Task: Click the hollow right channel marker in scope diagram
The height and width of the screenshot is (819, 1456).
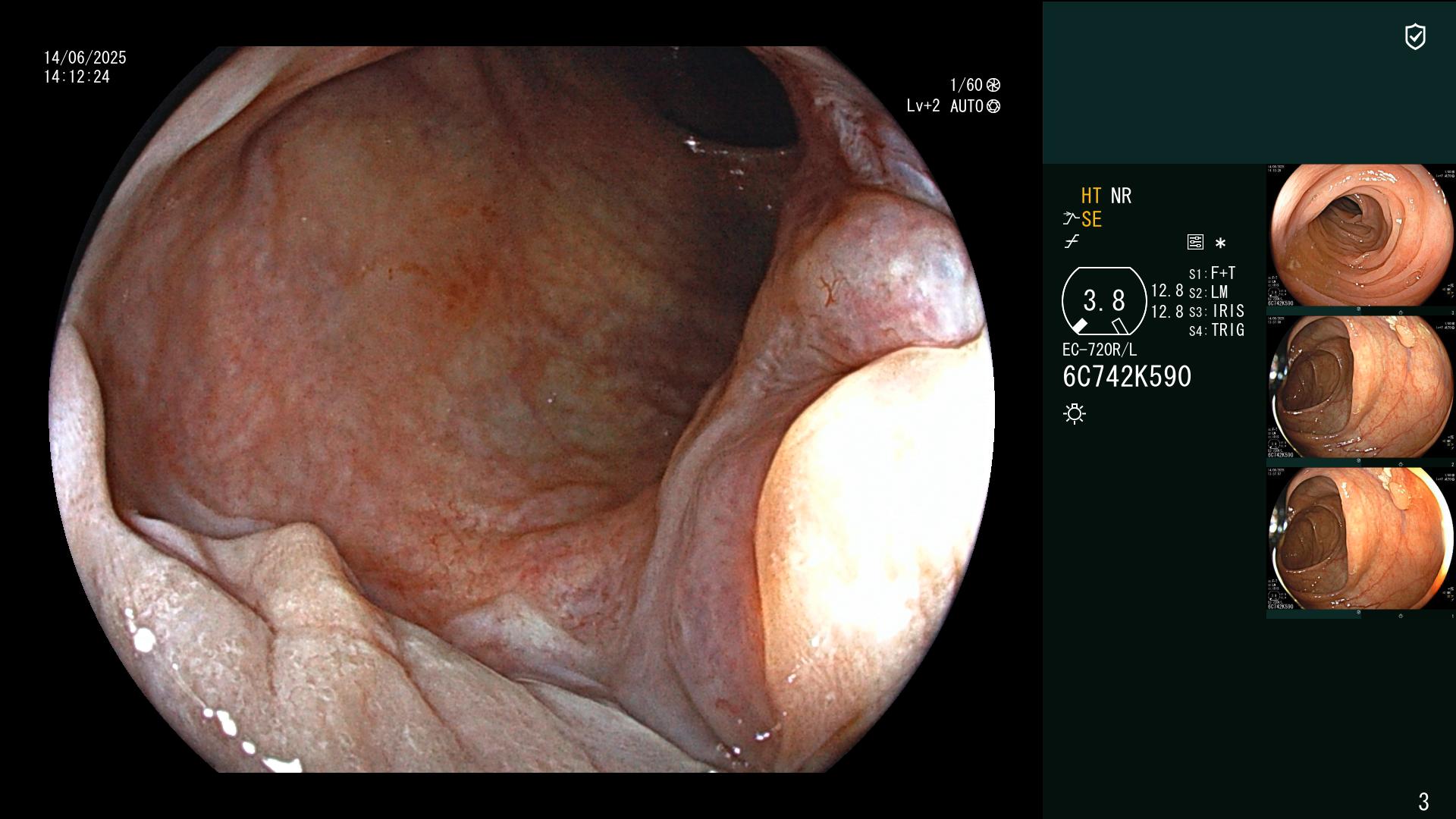Action: pyautogui.click(x=1121, y=326)
